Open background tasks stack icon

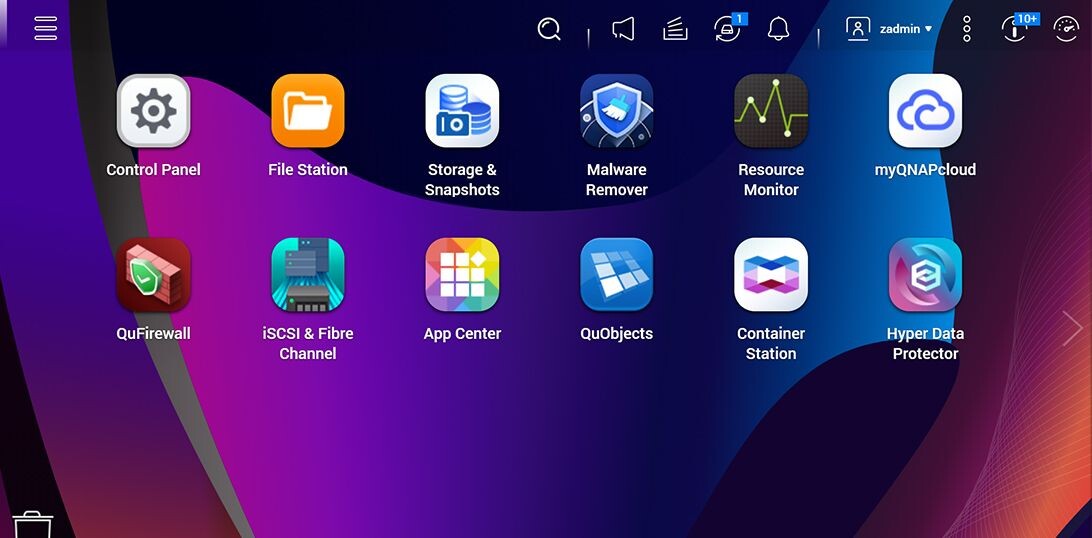676,29
